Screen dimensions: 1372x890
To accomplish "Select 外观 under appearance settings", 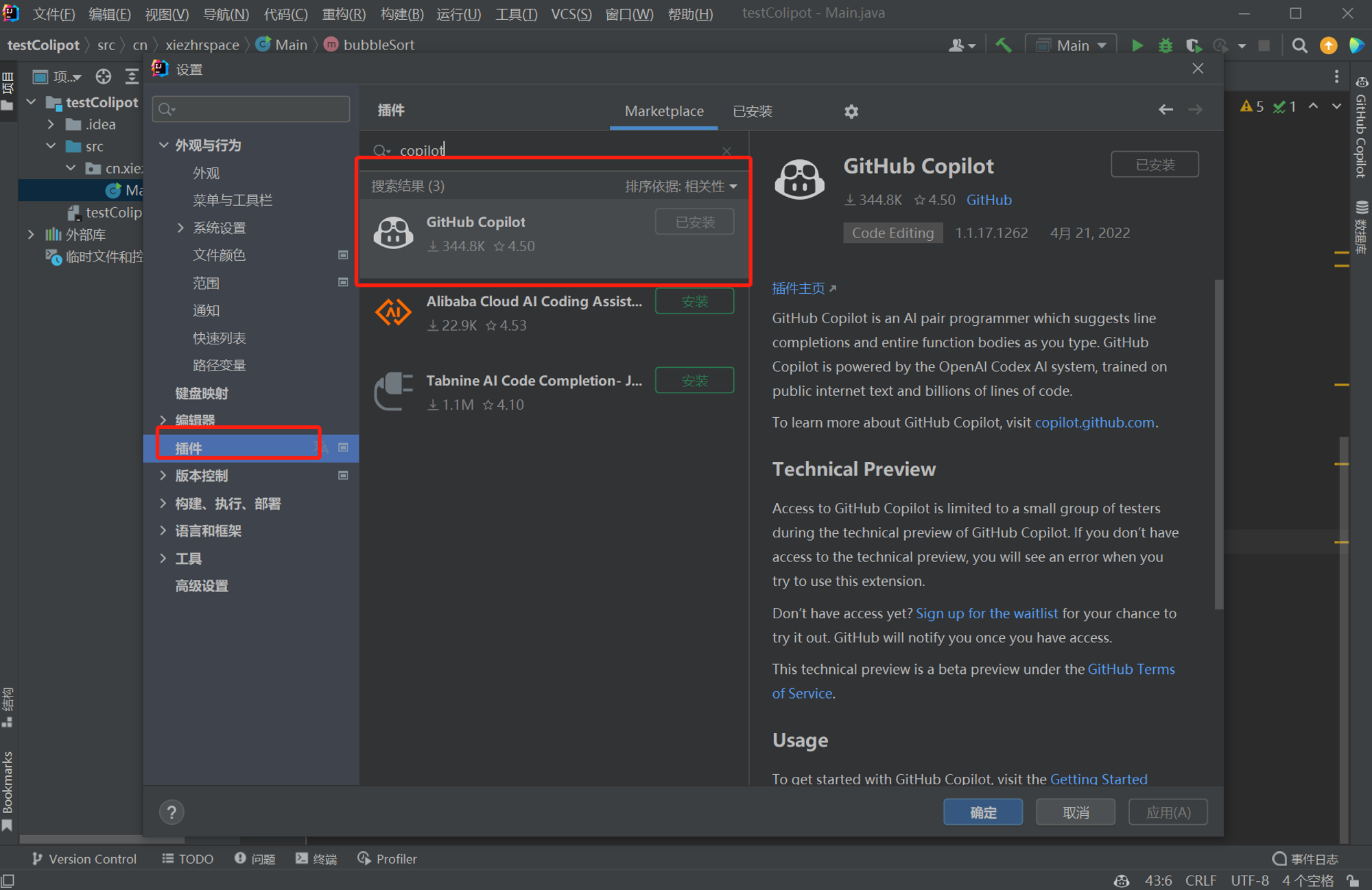I will [206, 173].
